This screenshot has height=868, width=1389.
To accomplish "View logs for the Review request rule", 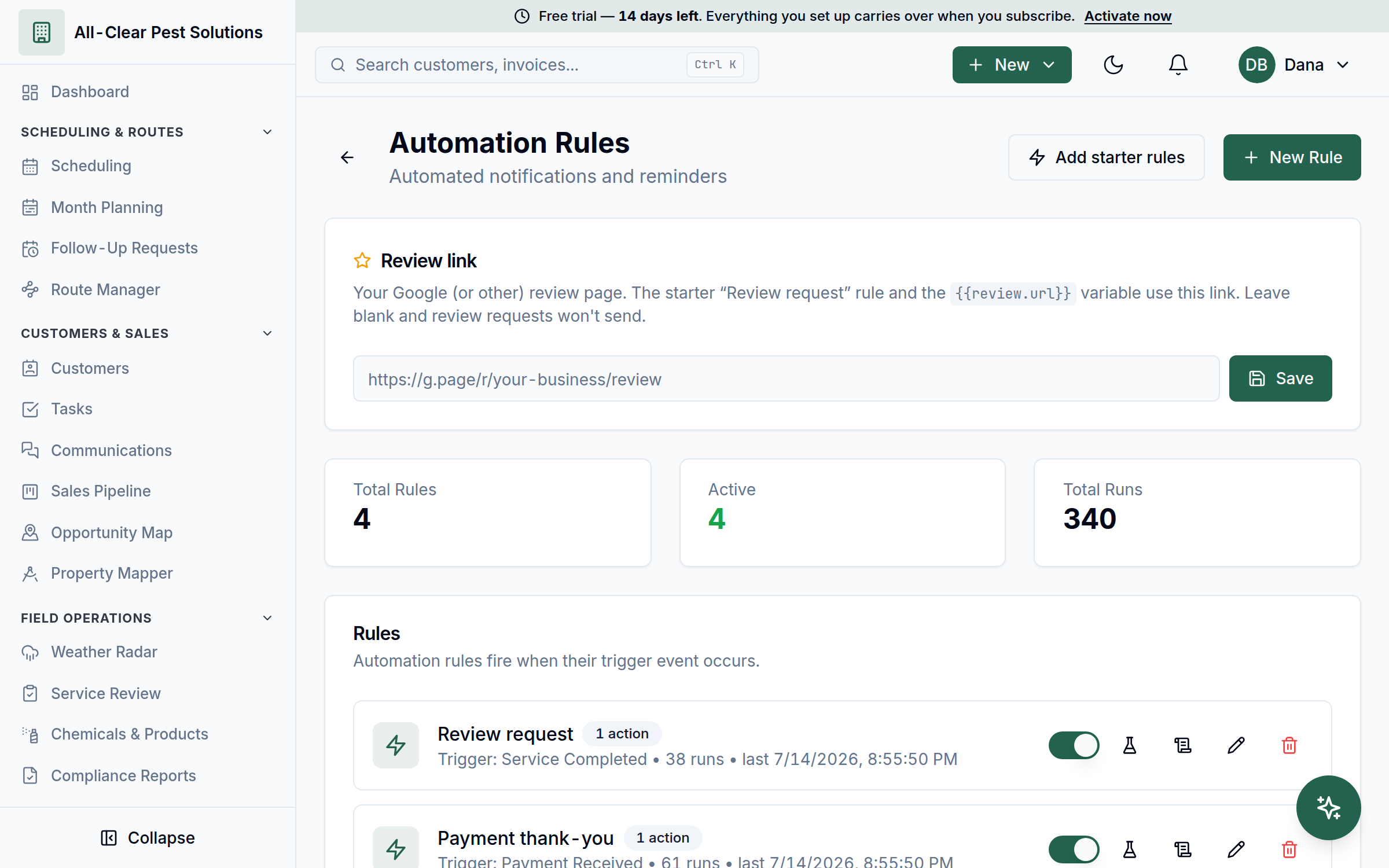I will point(1182,745).
